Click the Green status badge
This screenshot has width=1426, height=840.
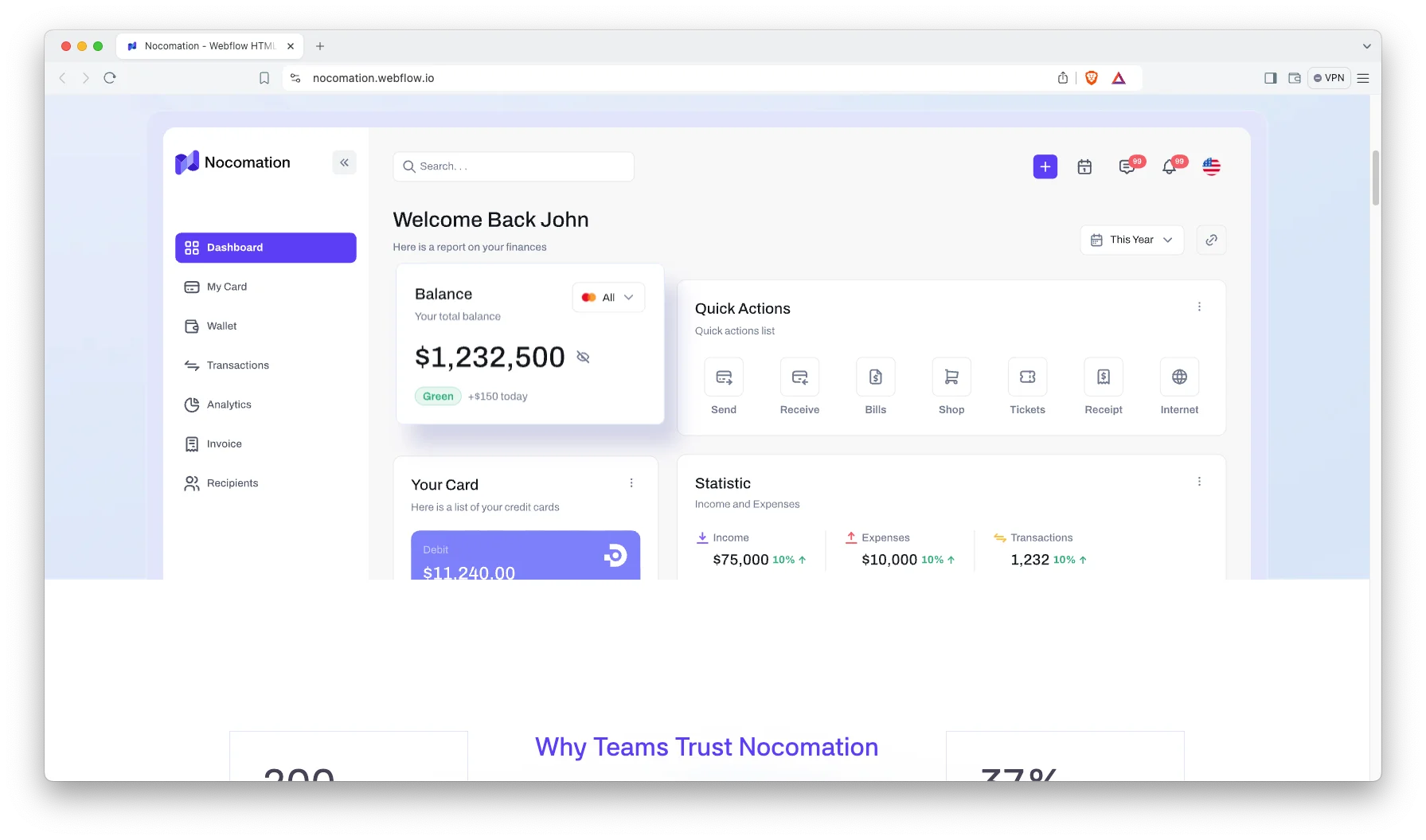tap(438, 397)
